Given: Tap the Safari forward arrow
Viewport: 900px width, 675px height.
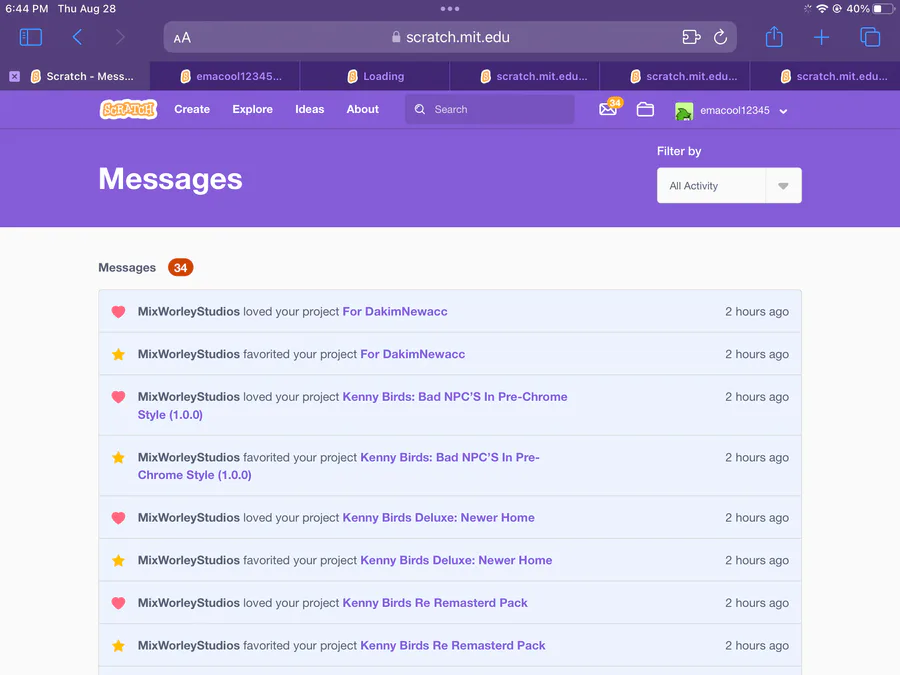Looking at the screenshot, I should [119, 37].
